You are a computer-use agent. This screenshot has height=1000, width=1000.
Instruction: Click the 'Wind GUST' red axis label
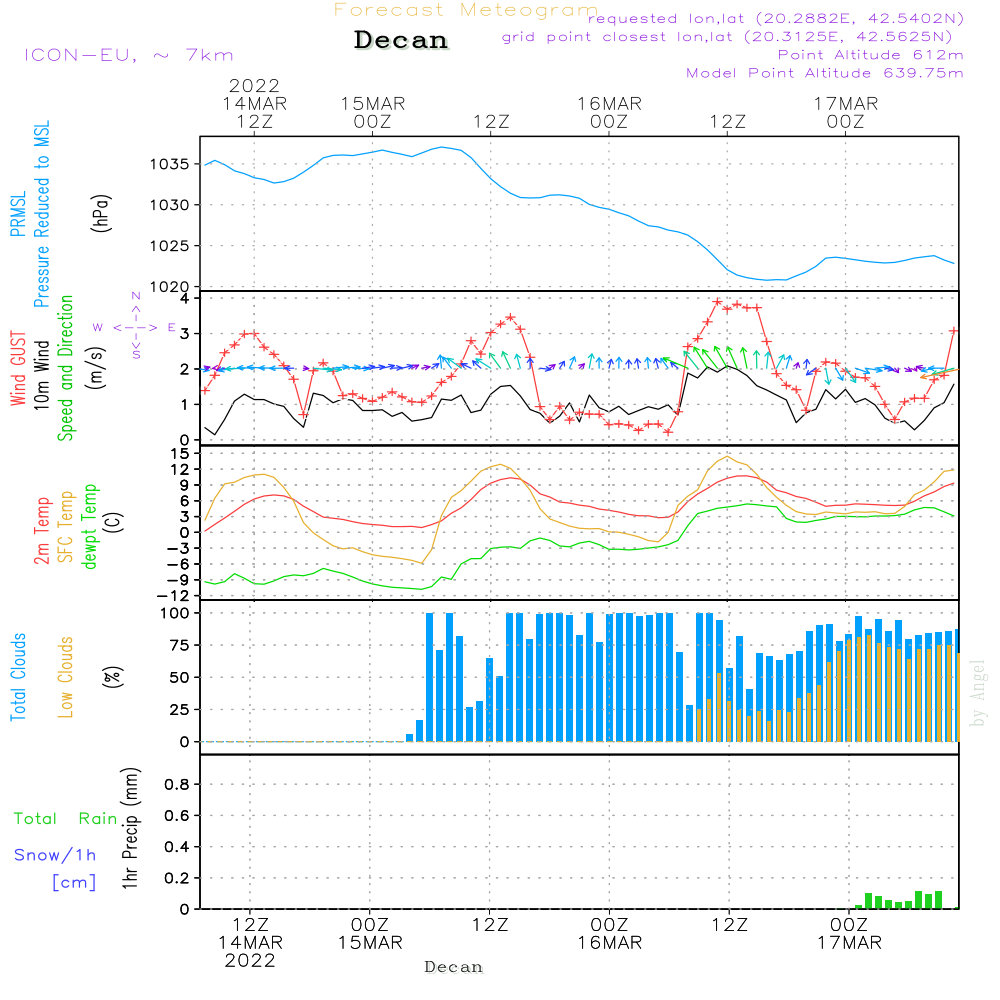[x=18, y=368]
